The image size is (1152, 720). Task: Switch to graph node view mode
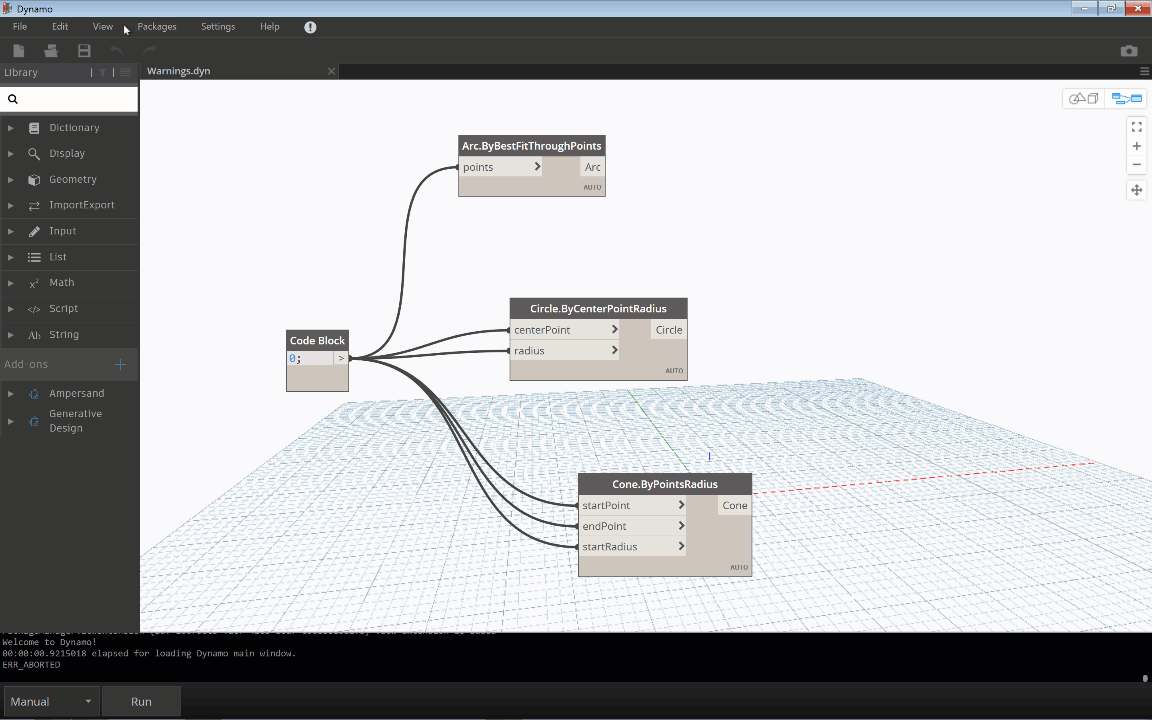click(1127, 98)
